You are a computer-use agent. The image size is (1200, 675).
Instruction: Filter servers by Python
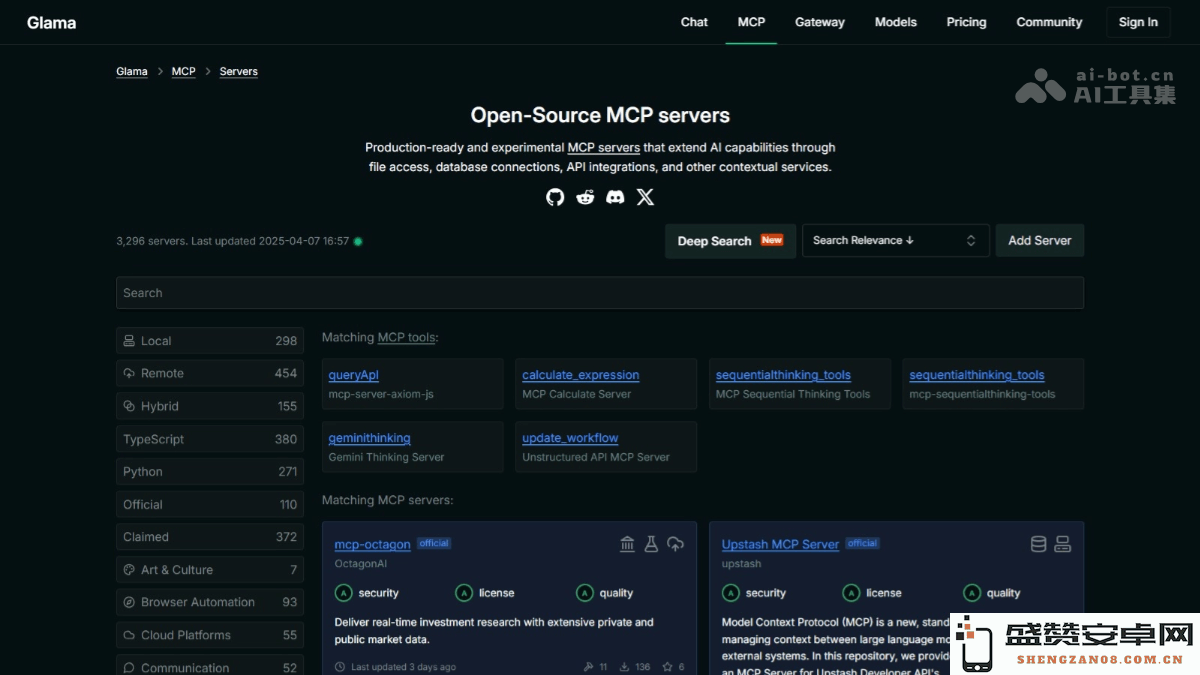tap(210, 472)
